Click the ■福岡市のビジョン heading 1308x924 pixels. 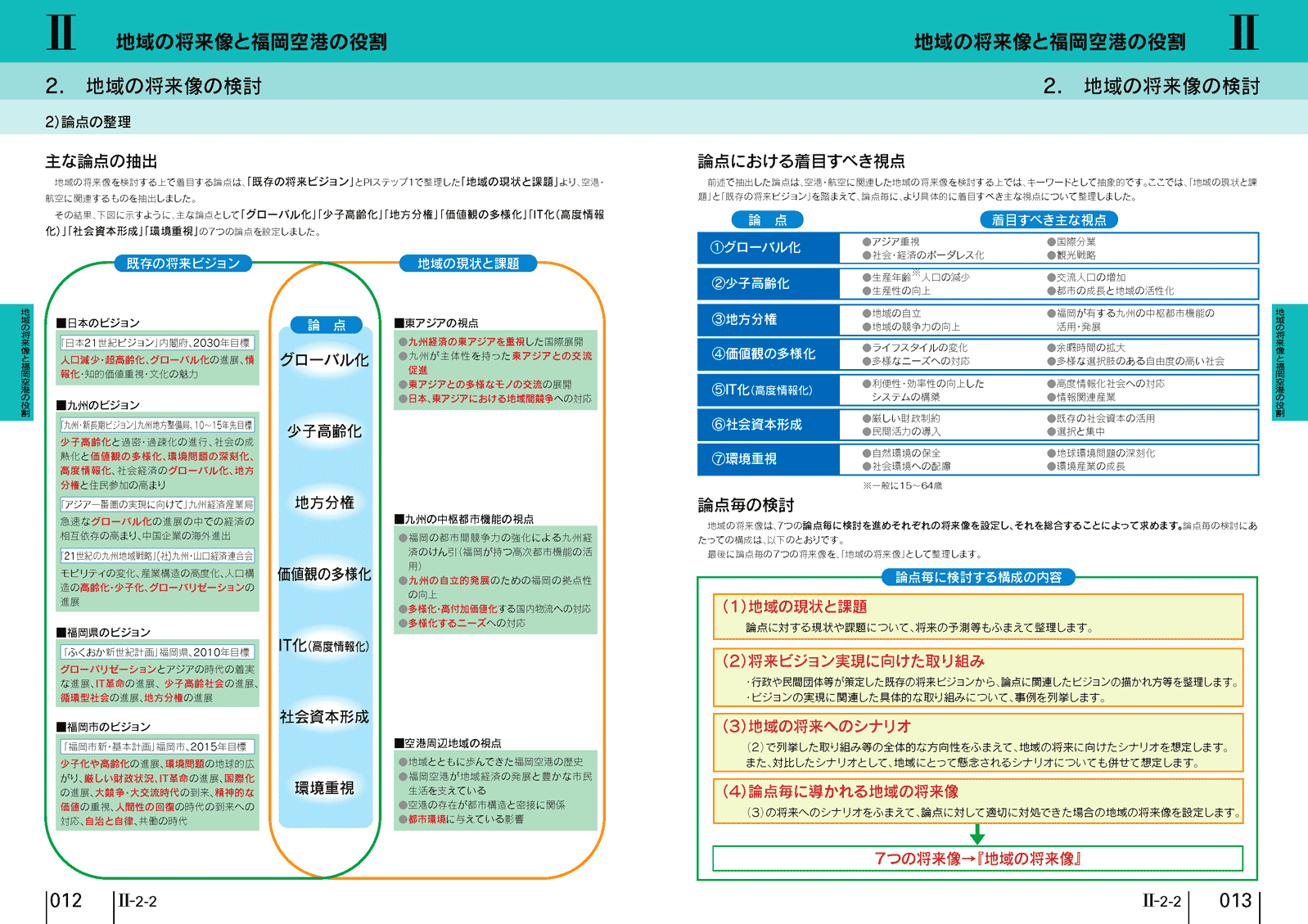pyautogui.click(x=103, y=727)
